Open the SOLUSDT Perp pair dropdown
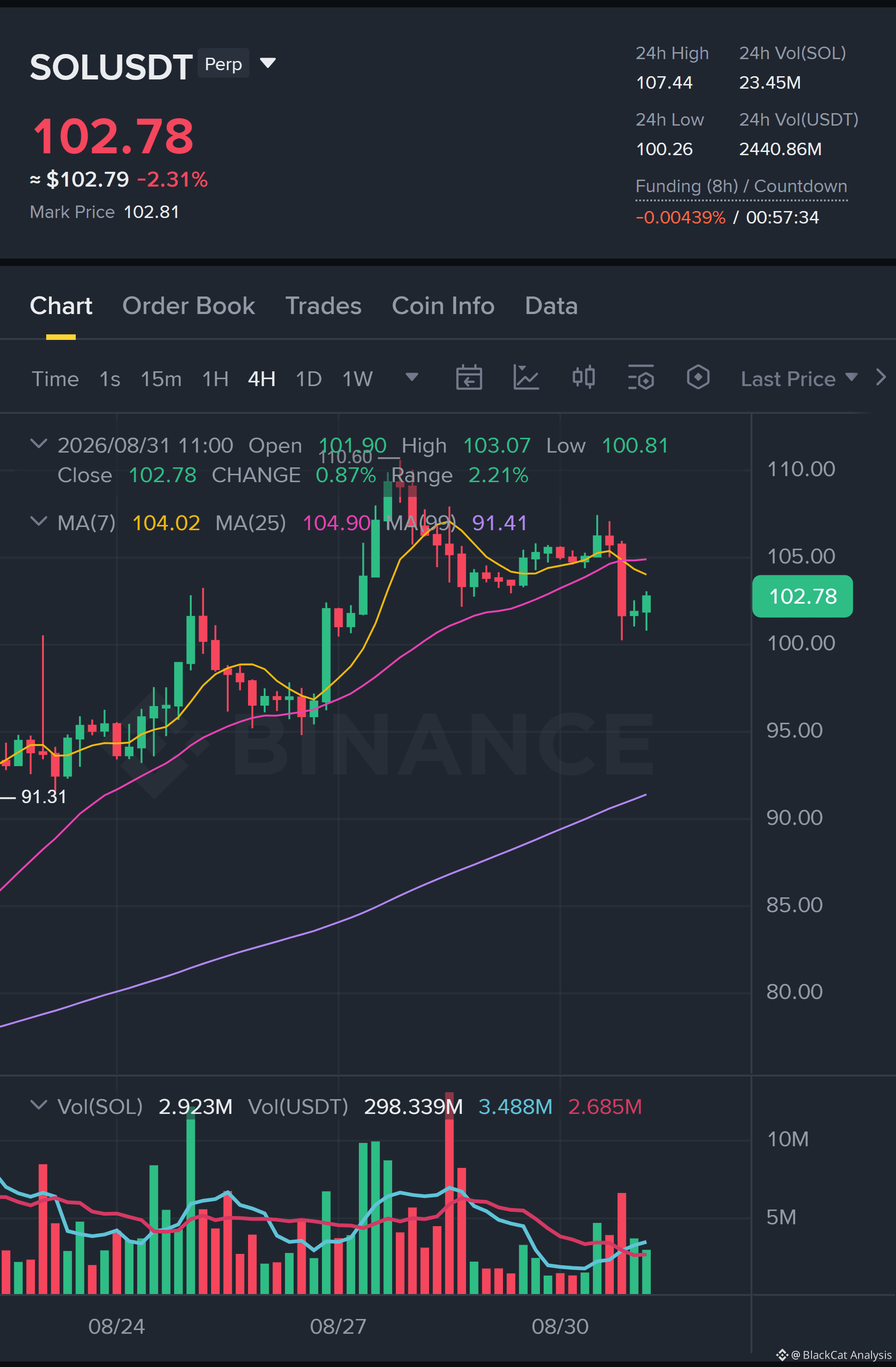896x1367 pixels. (x=268, y=63)
